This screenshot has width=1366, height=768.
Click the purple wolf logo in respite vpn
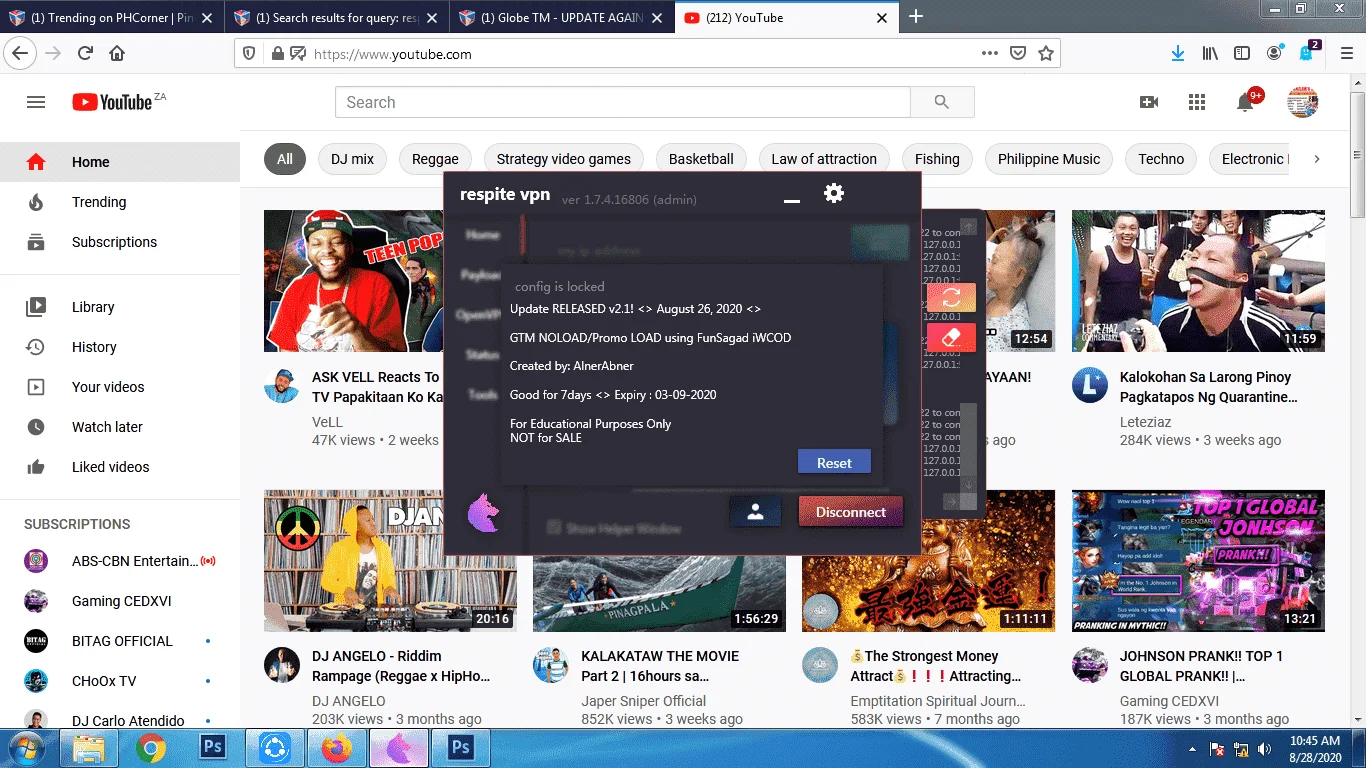[484, 512]
